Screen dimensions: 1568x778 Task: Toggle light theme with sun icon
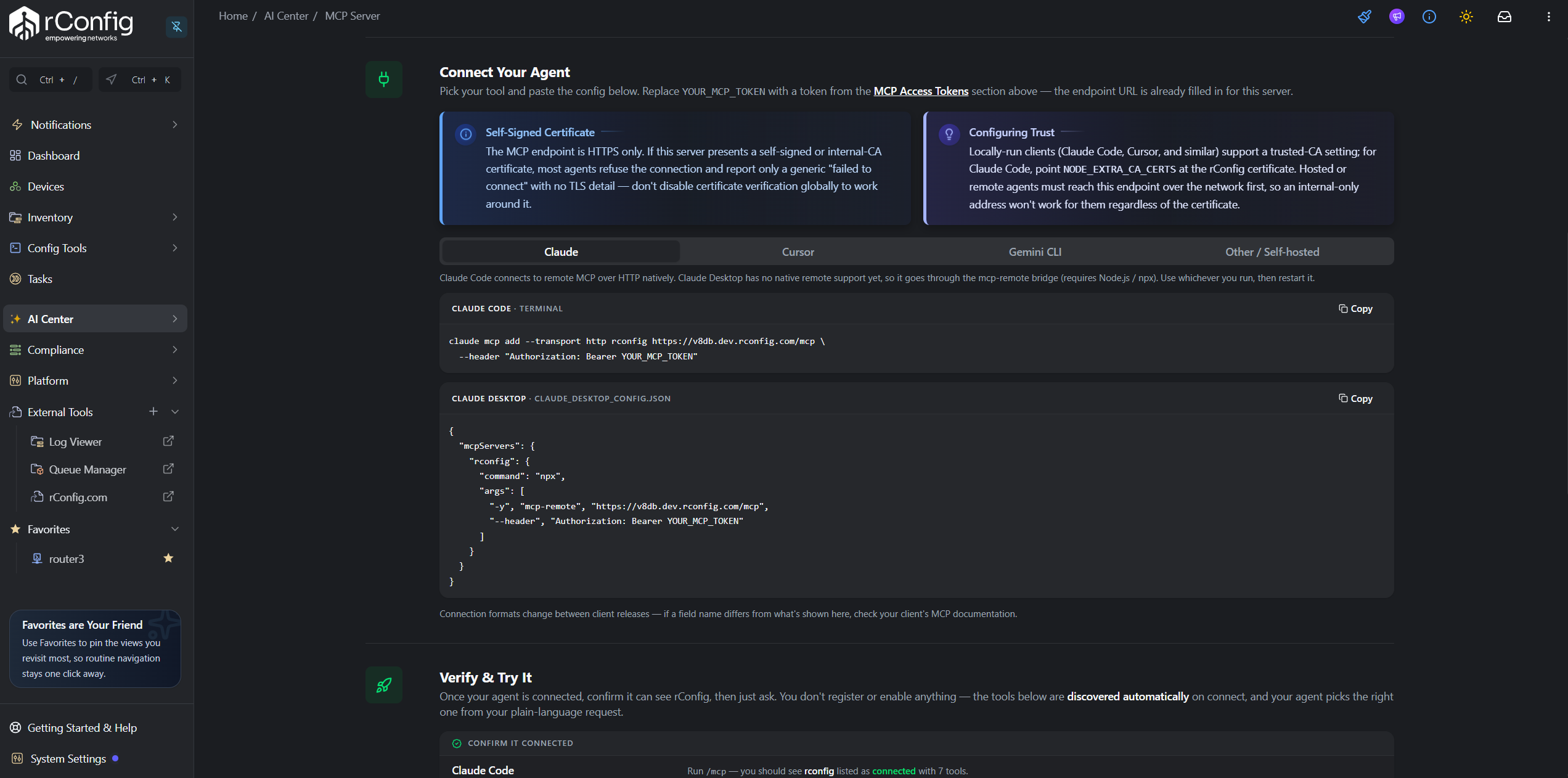pos(1466,17)
